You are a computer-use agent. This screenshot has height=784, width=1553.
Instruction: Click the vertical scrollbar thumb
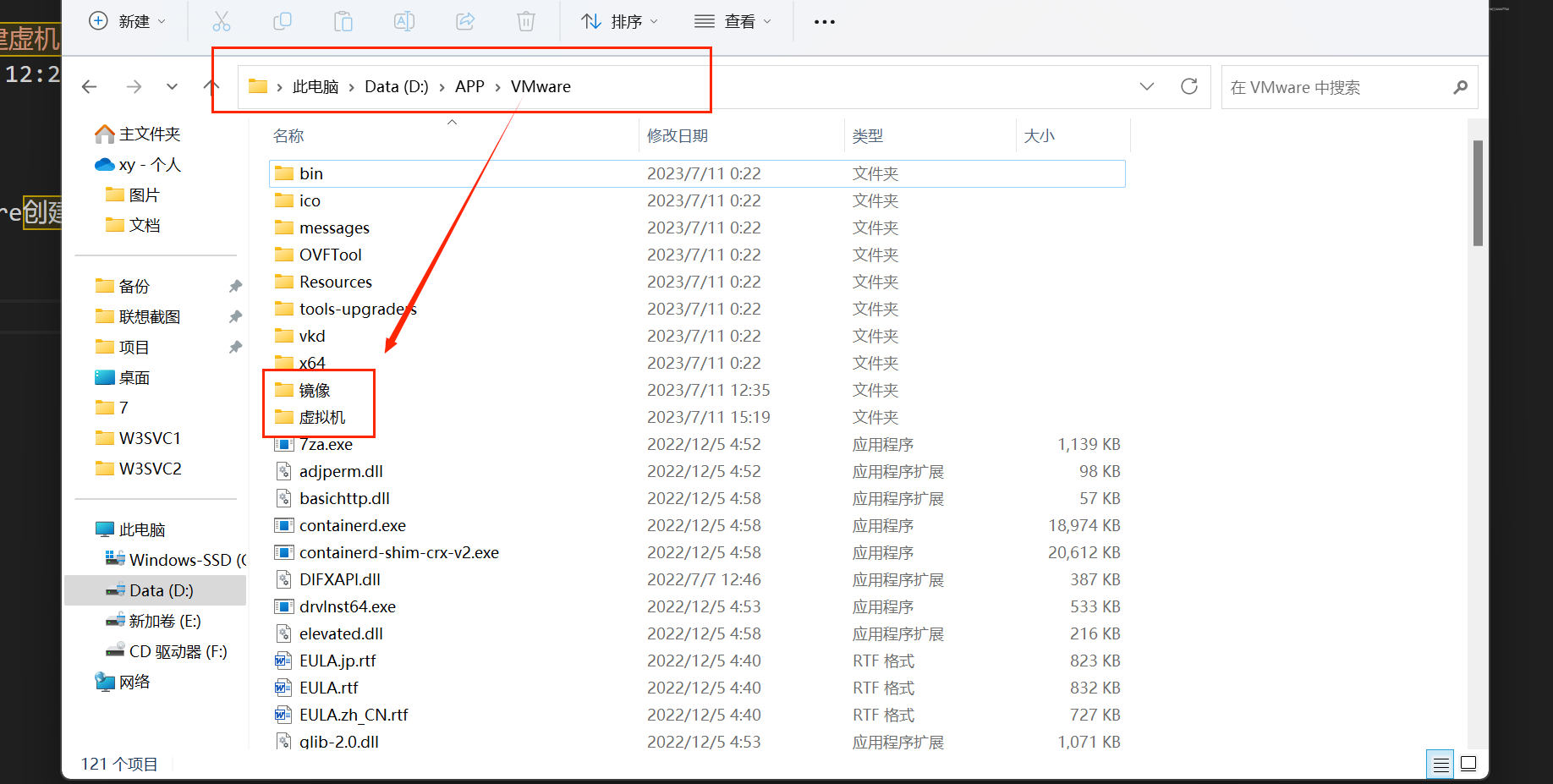1478,193
